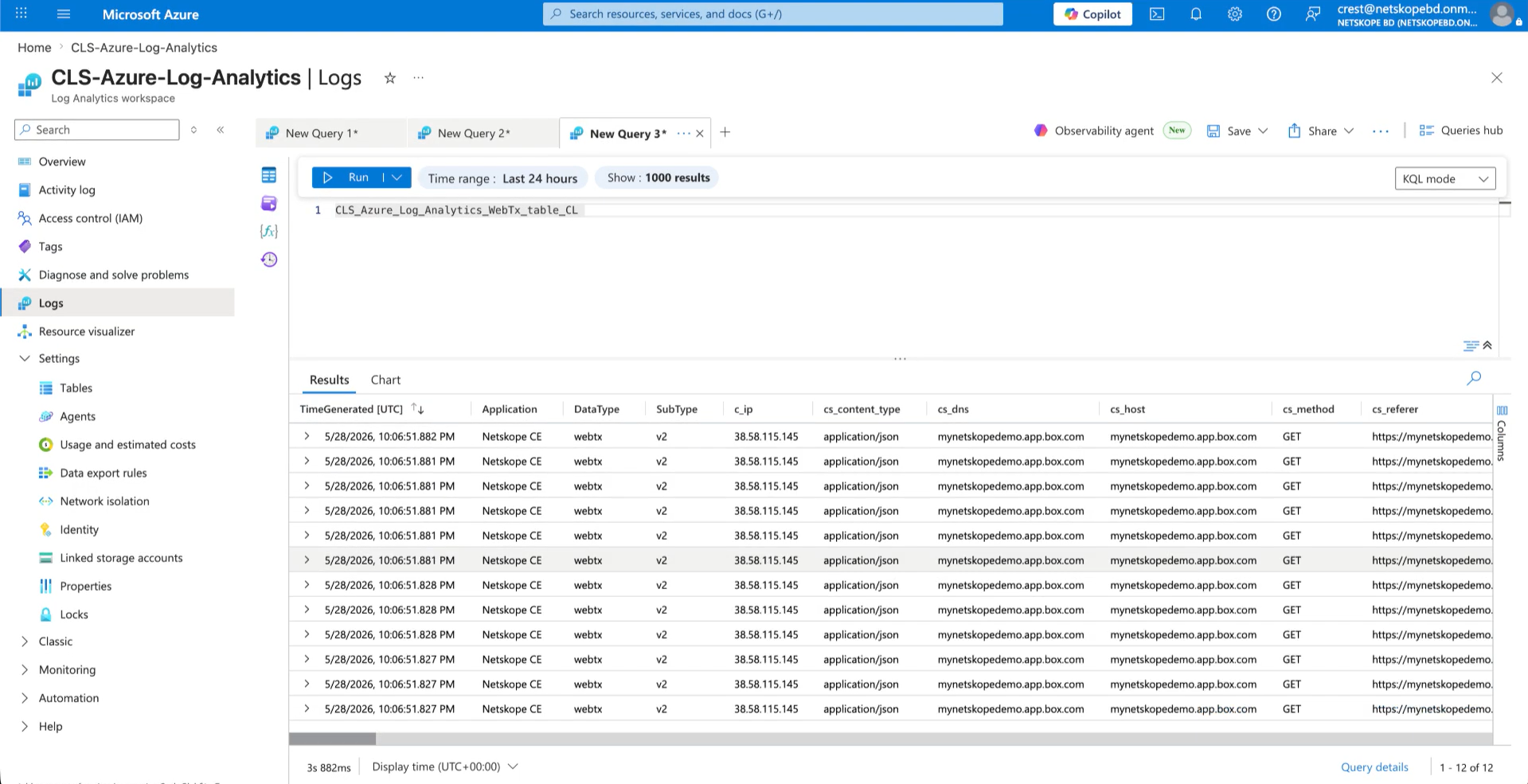Viewport: 1528px width, 784px height.
Task: Format the query with the editor icon
Action: [1471, 345]
